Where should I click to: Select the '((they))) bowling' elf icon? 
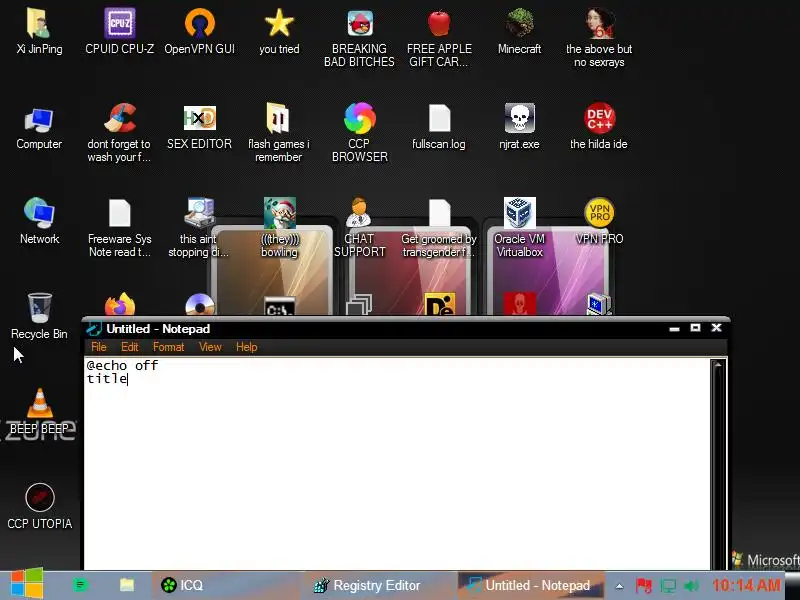click(x=280, y=213)
